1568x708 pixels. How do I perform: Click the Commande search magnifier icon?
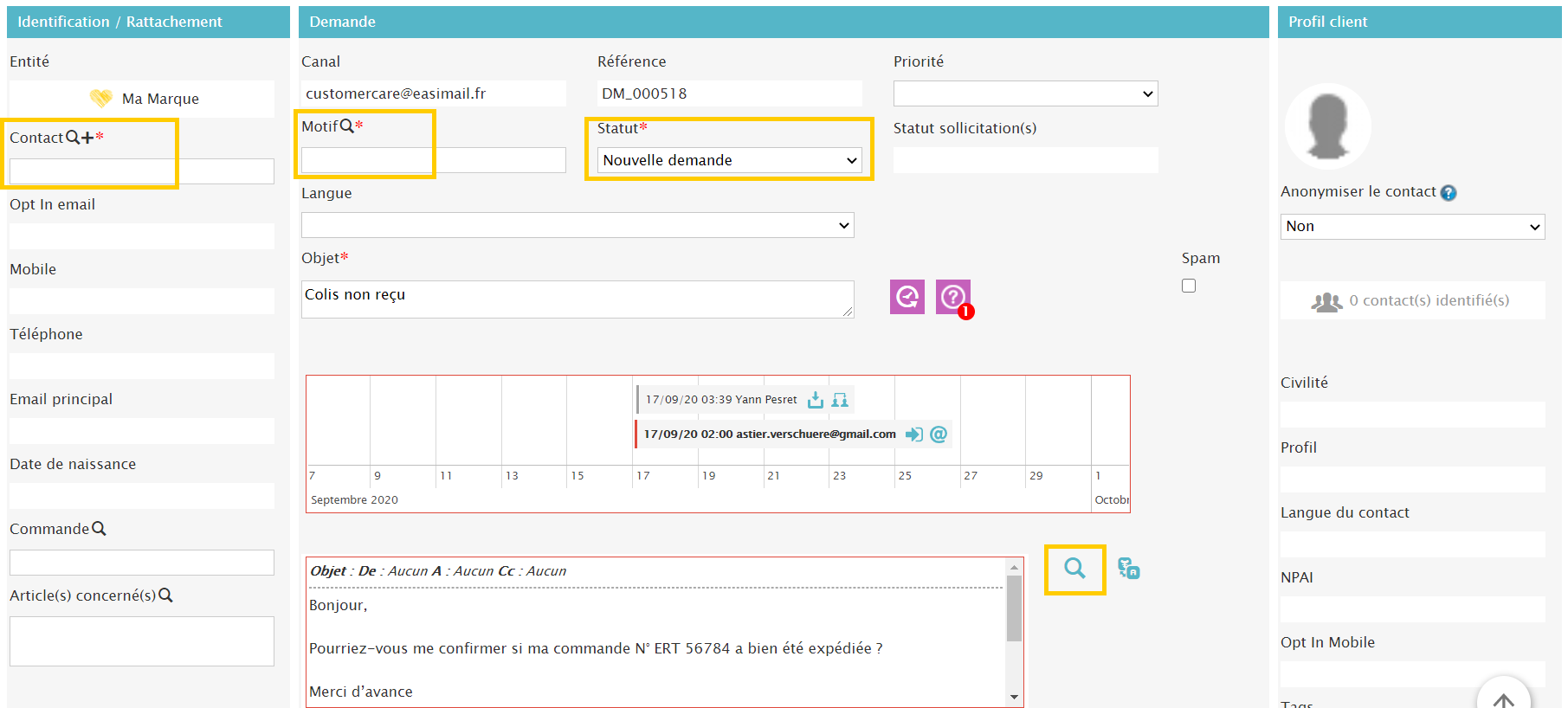click(x=99, y=529)
